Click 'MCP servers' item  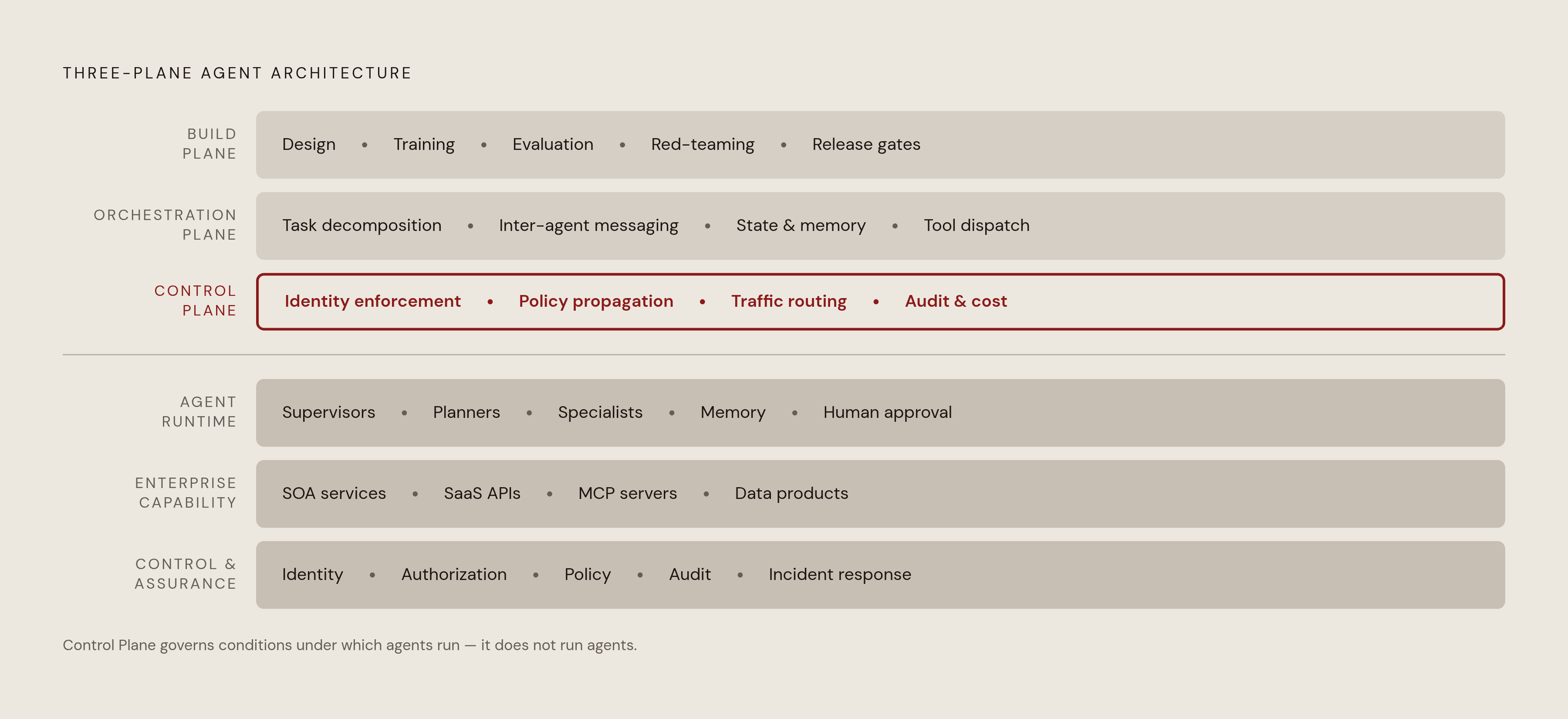click(628, 493)
